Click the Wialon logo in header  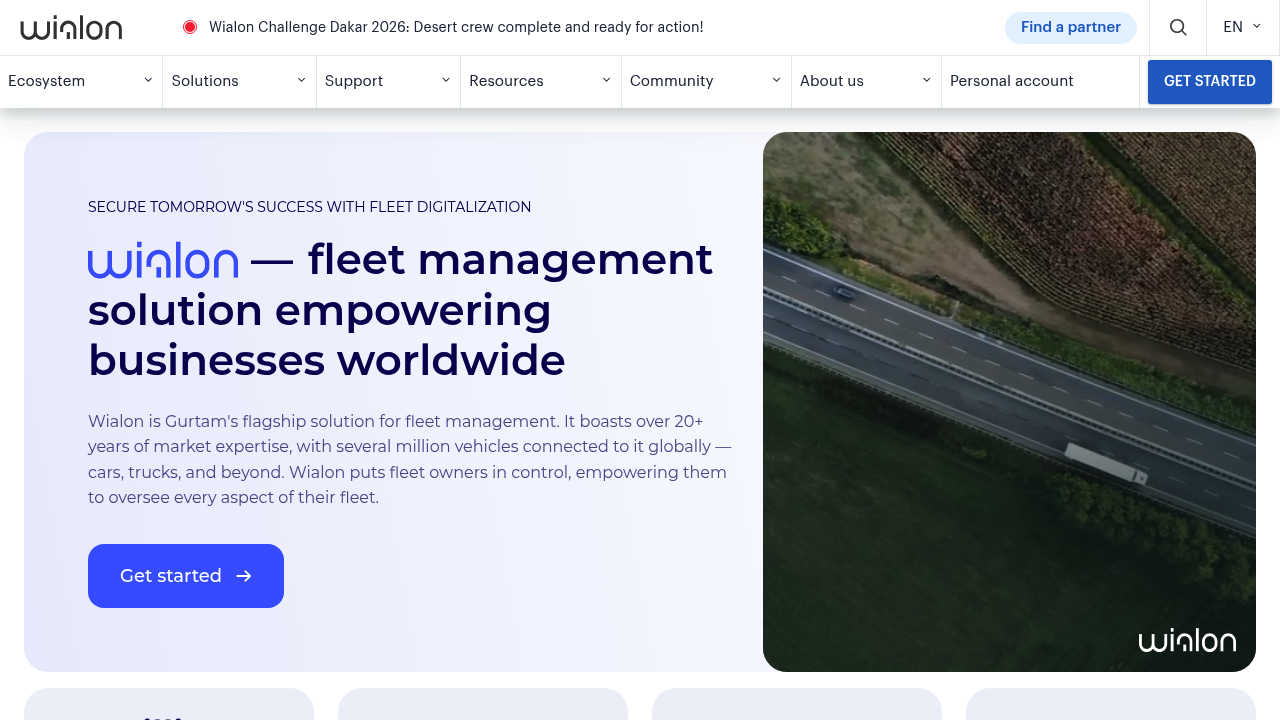71,28
